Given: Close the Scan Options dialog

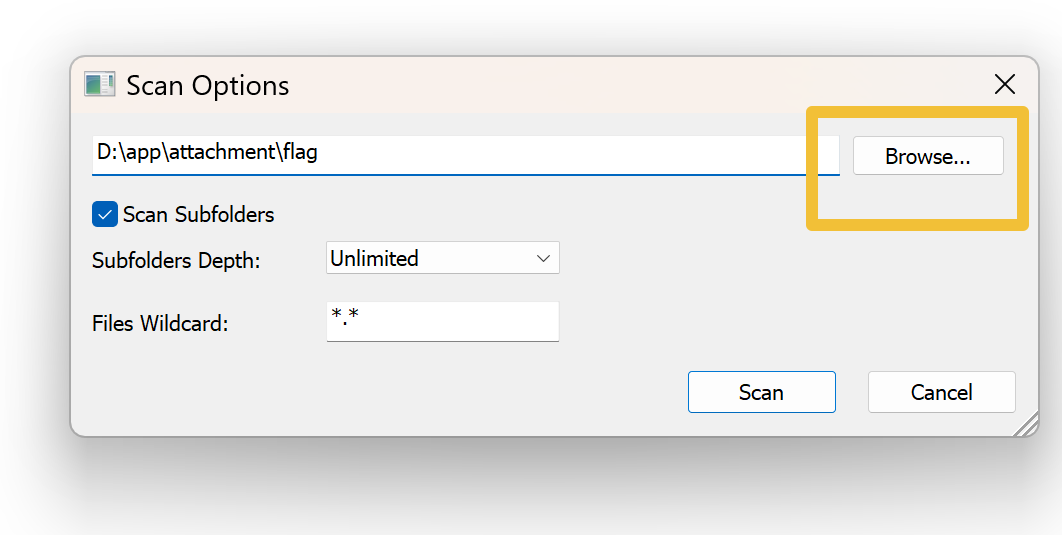Looking at the screenshot, I should [x=1004, y=85].
